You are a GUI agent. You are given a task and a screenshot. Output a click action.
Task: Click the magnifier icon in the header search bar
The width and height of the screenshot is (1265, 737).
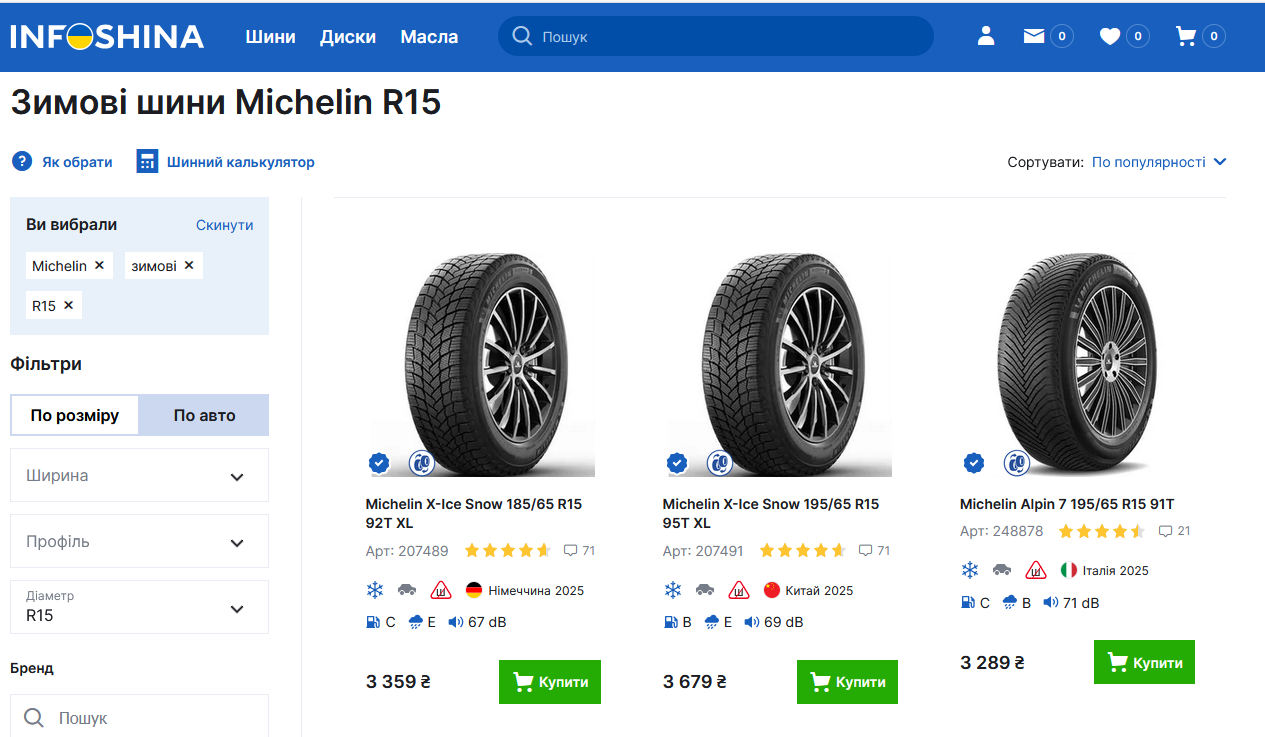pos(522,36)
